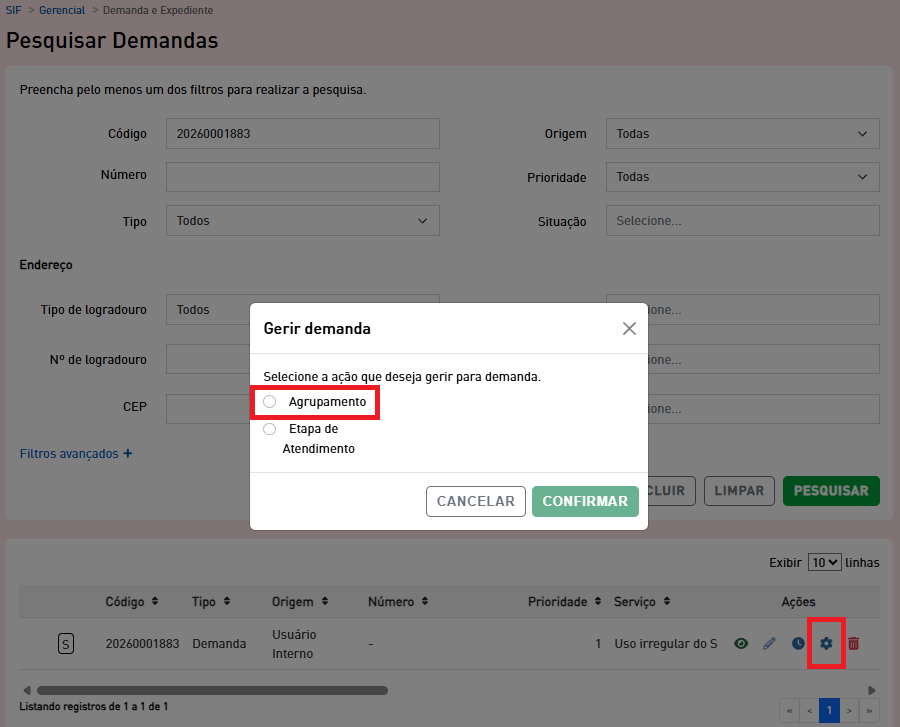Open the Origem dropdown
Image resolution: width=900 pixels, height=727 pixels.
click(x=742, y=133)
